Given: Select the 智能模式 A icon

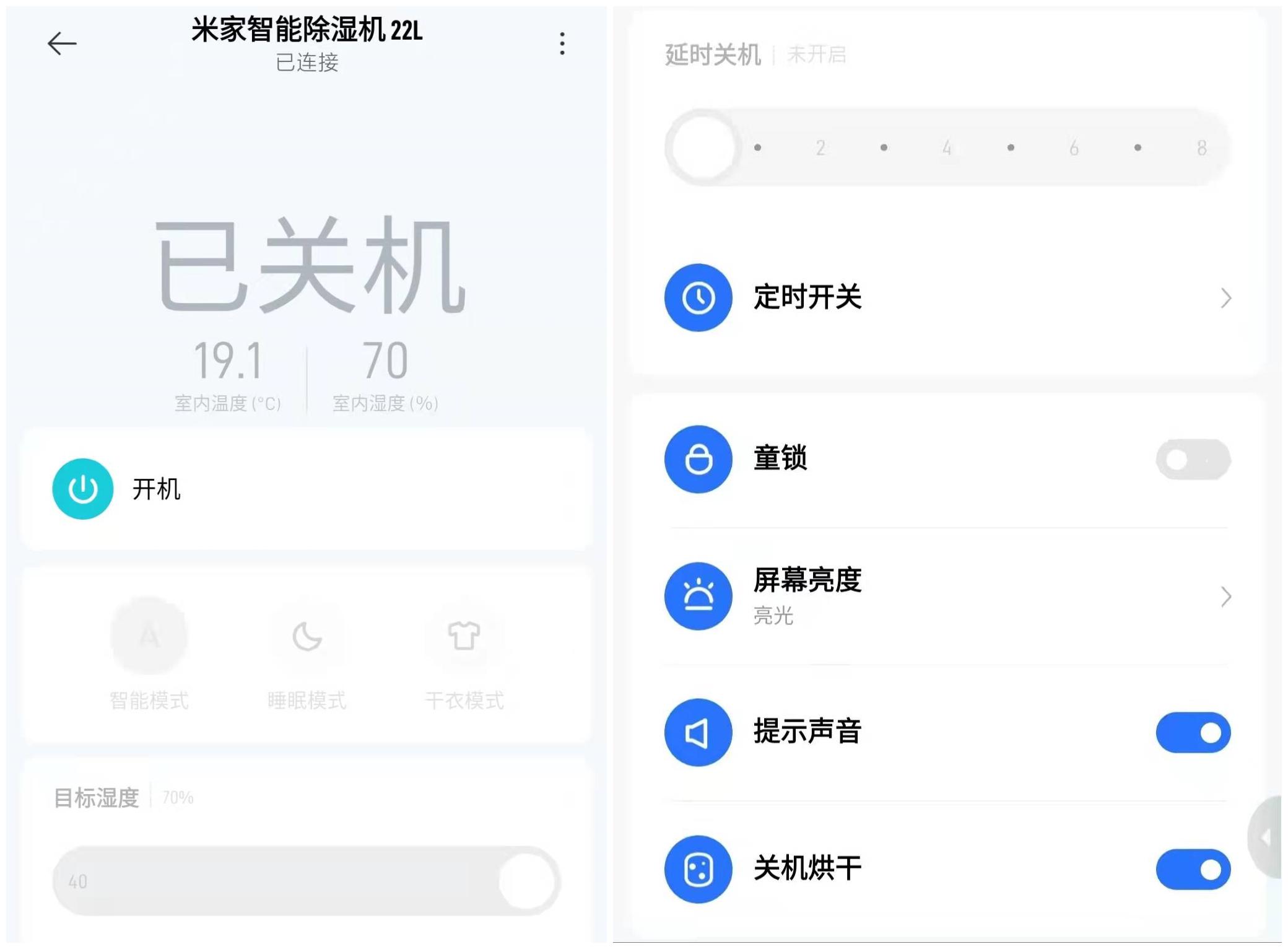Looking at the screenshot, I should coord(149,636).
